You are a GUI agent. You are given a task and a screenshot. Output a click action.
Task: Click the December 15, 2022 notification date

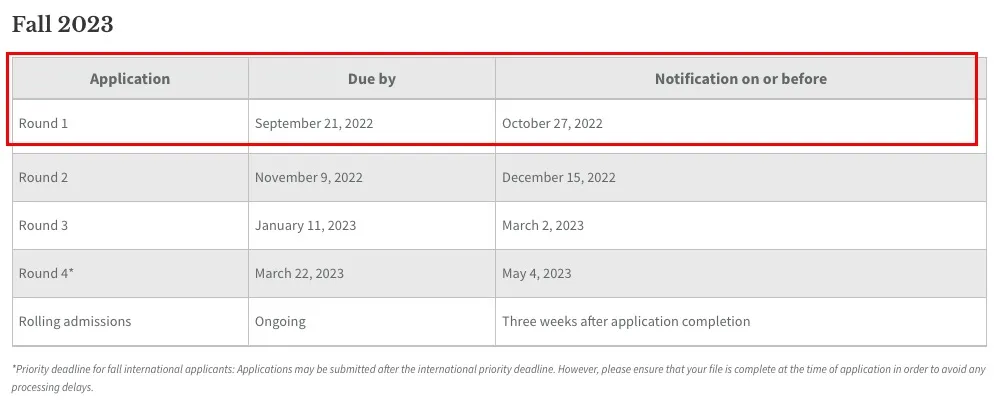click(x=559, y=177)
